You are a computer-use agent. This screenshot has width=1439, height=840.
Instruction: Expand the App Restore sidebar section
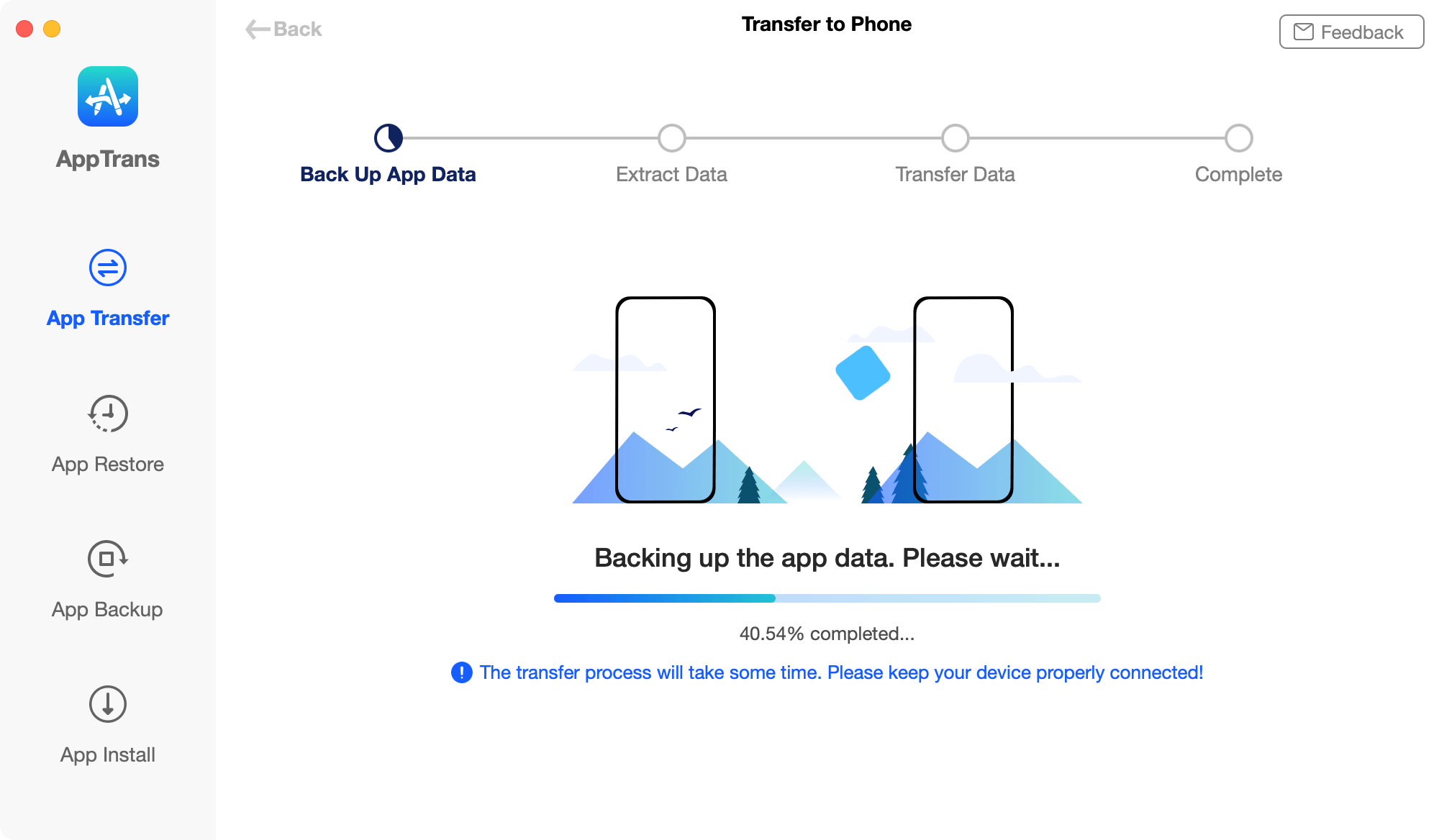click(x=108, y=434)
